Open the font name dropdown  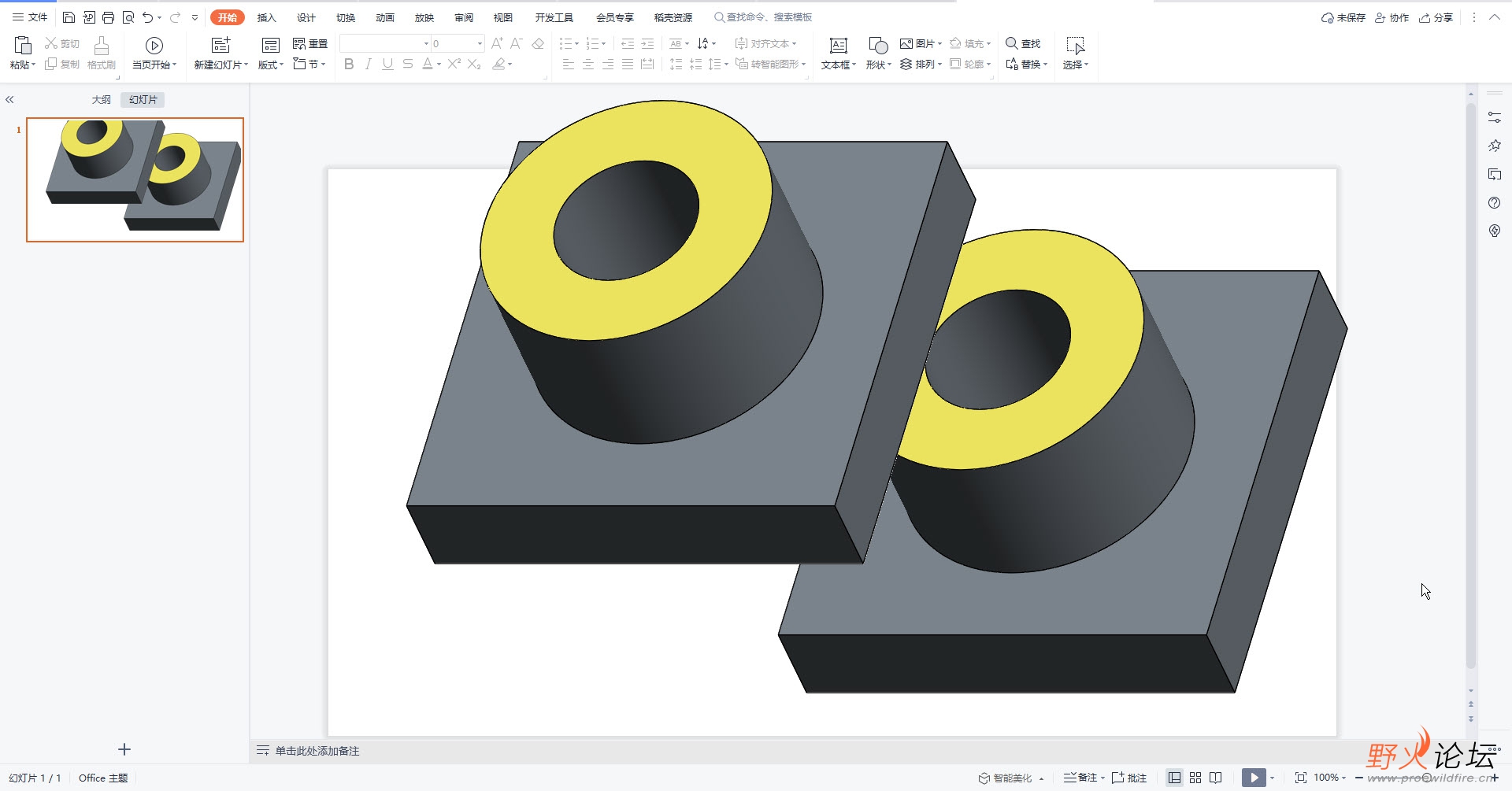coord(426,43)
